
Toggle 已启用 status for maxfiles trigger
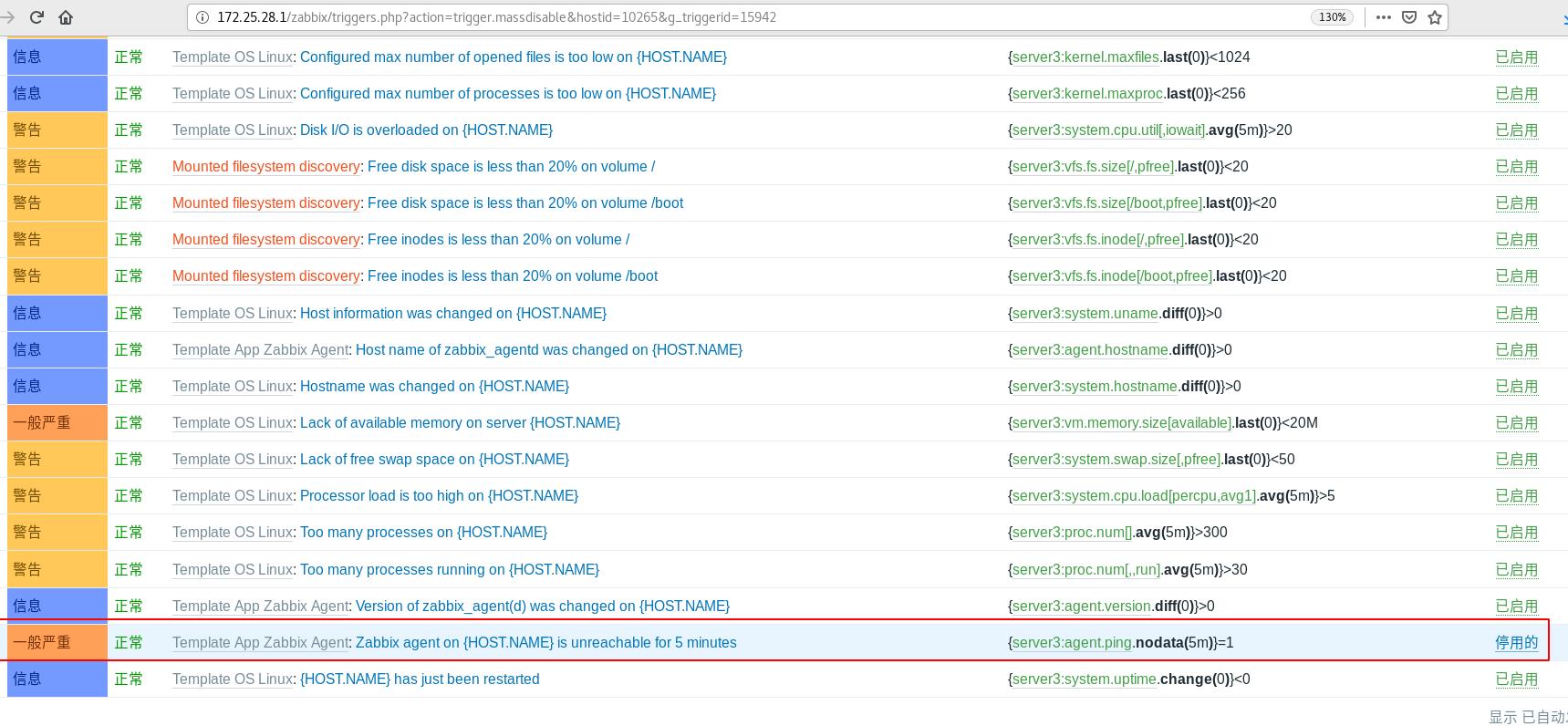click(x=1516, y=57)
